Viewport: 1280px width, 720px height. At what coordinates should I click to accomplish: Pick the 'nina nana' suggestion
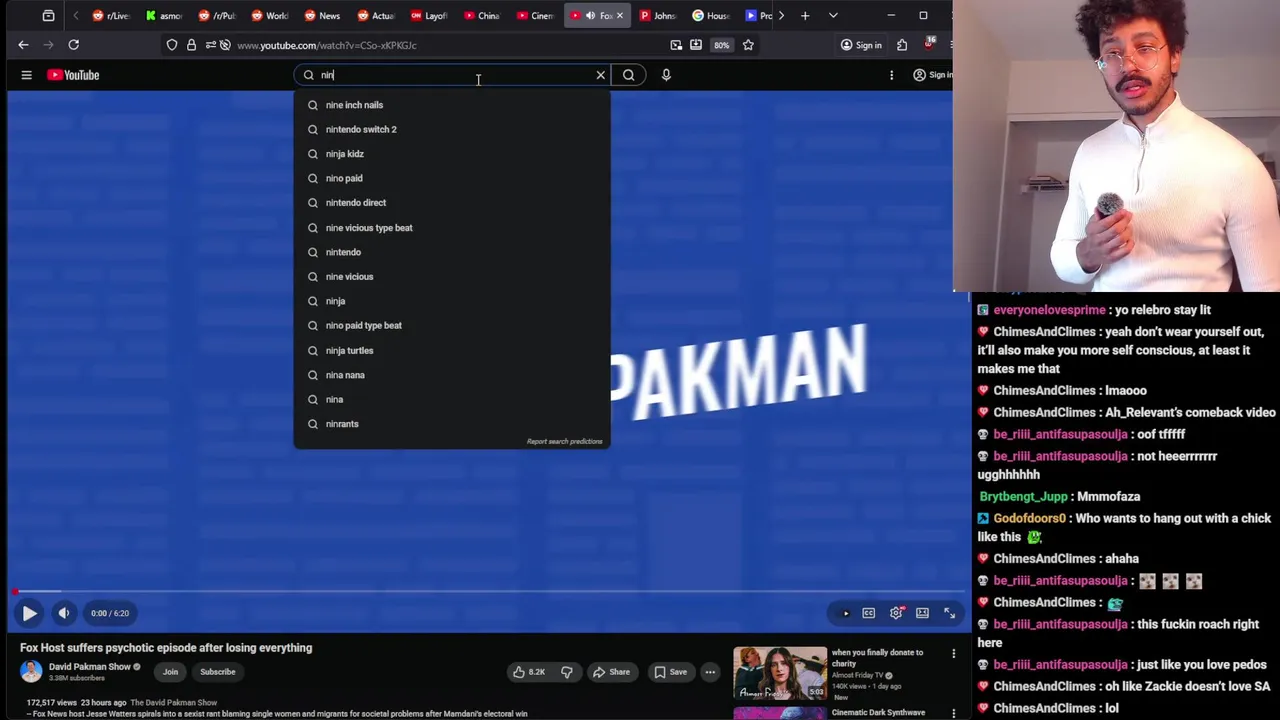[x=452, y=375]
